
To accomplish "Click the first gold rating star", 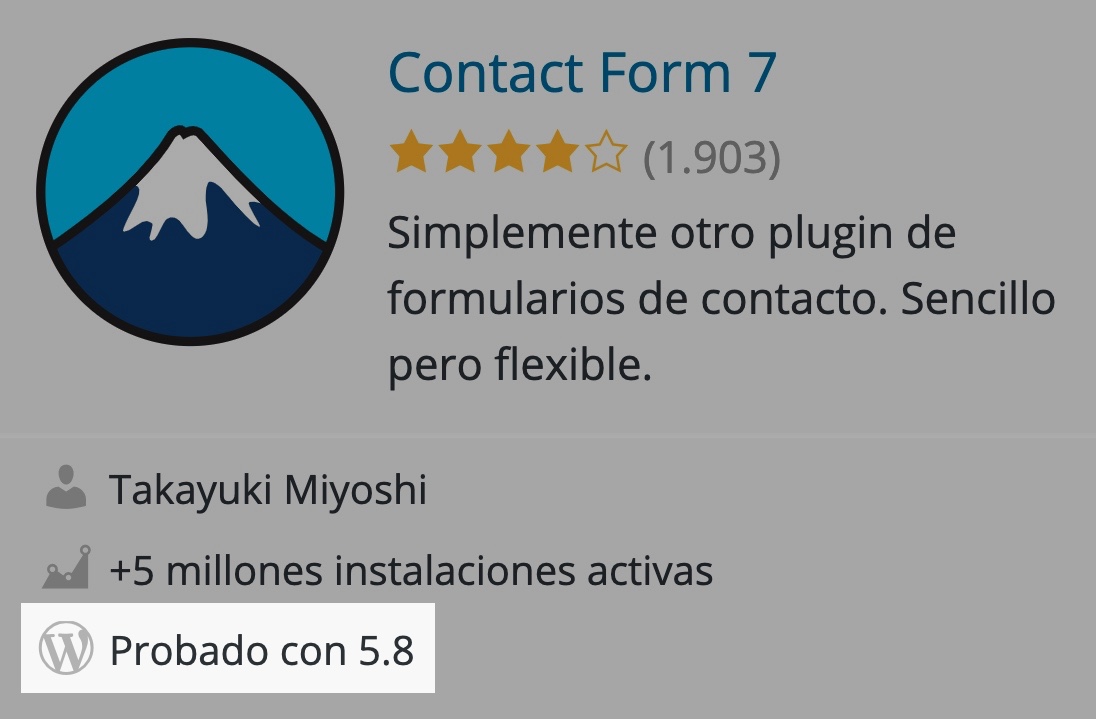I will (x=412, y=151).
